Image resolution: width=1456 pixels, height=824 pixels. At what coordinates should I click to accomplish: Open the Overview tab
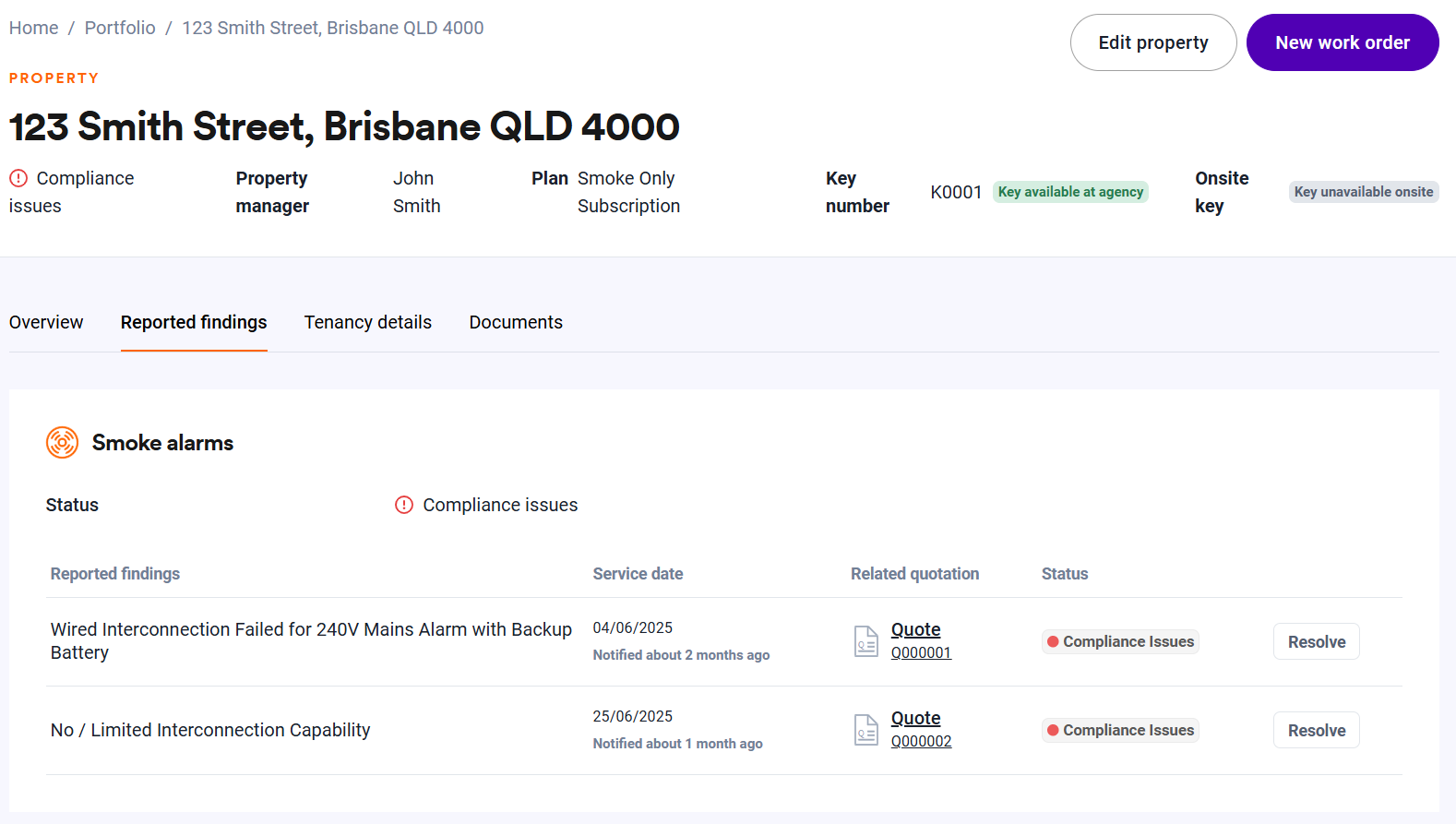click(x=46, y=322)
